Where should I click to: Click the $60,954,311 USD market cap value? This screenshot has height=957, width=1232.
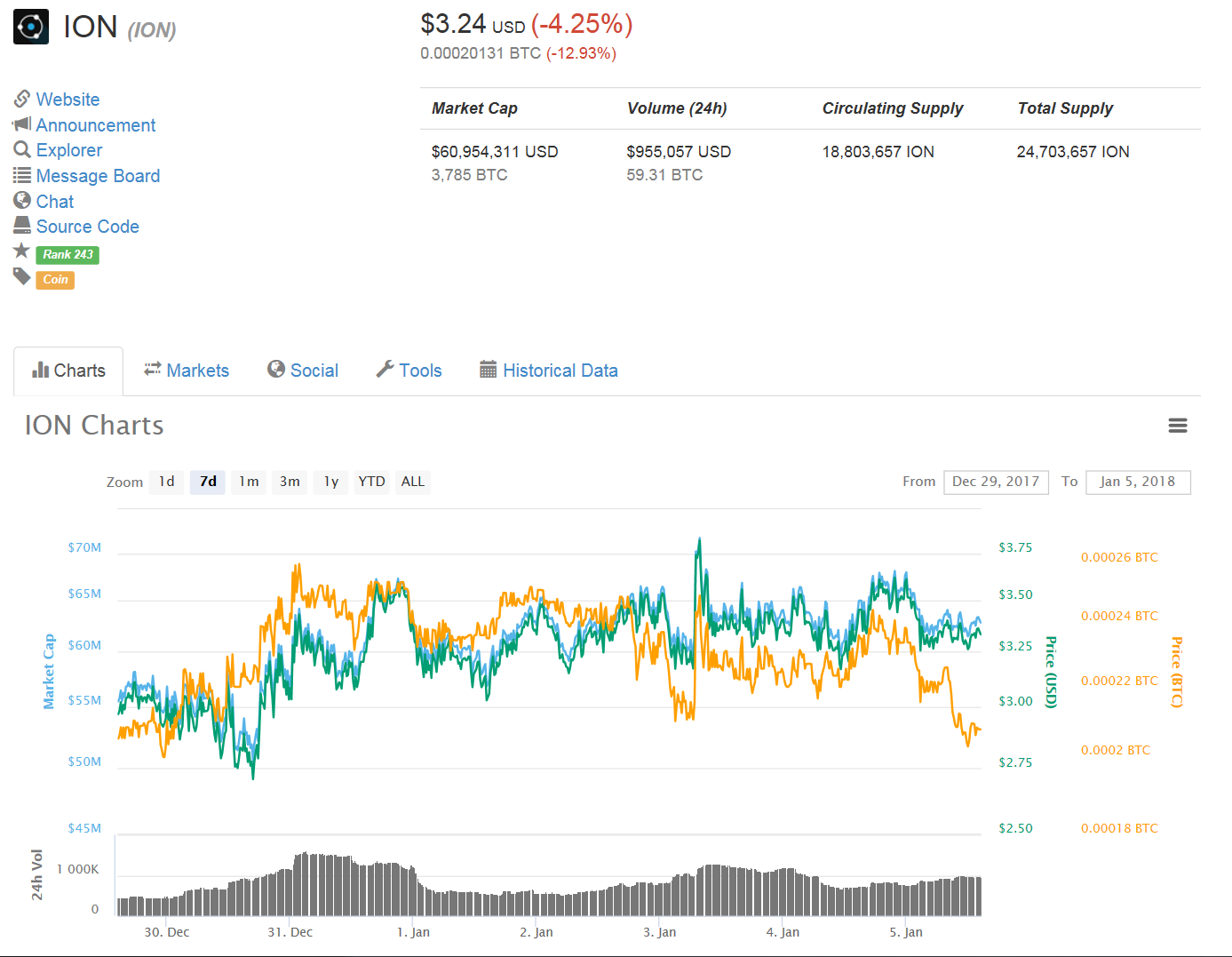[x=495, y=152]
